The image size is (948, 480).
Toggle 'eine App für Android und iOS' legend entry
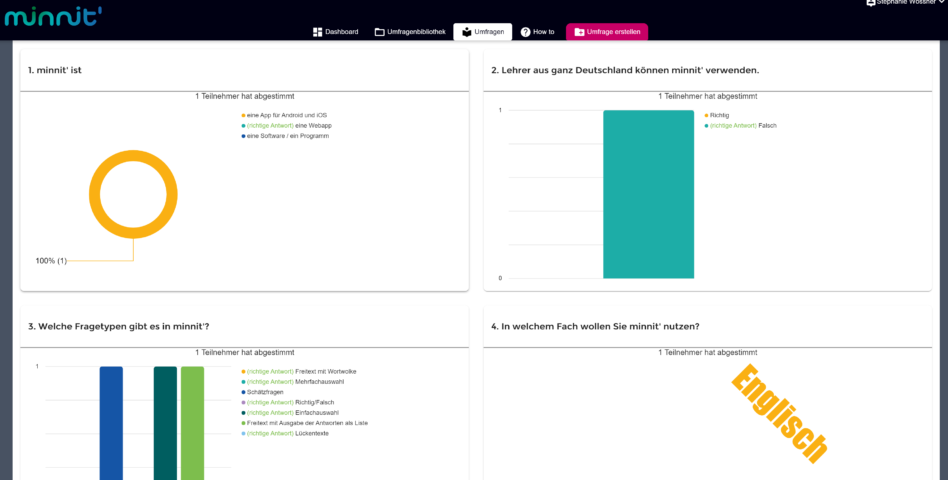287,116
